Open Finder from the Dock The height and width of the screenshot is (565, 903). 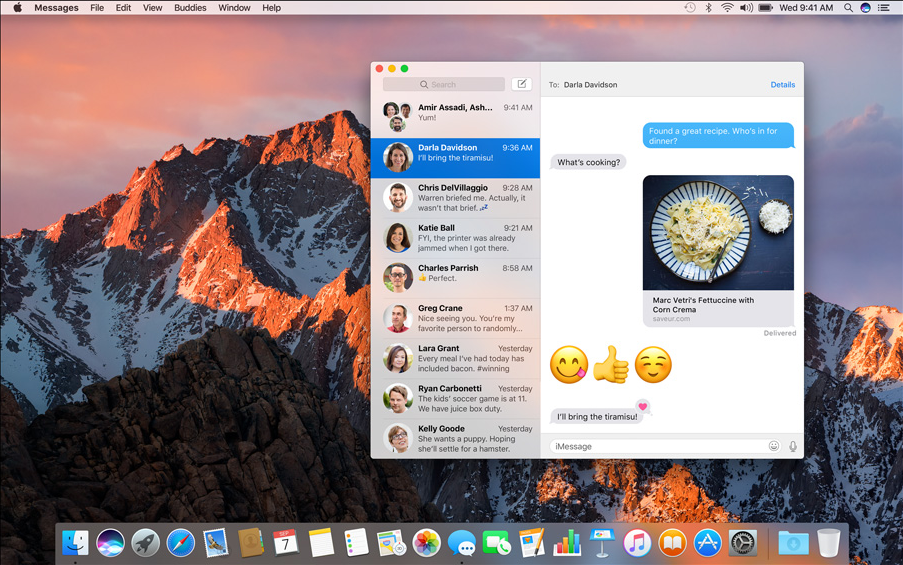(75, 542)
